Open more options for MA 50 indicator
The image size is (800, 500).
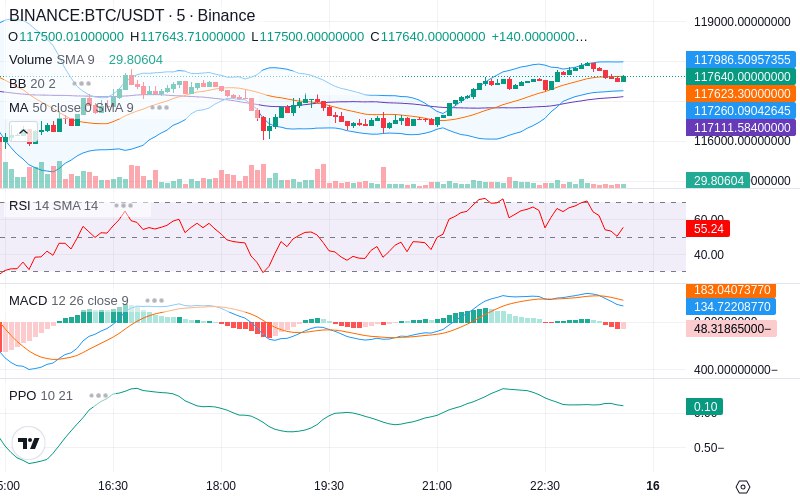pos(160,108)
